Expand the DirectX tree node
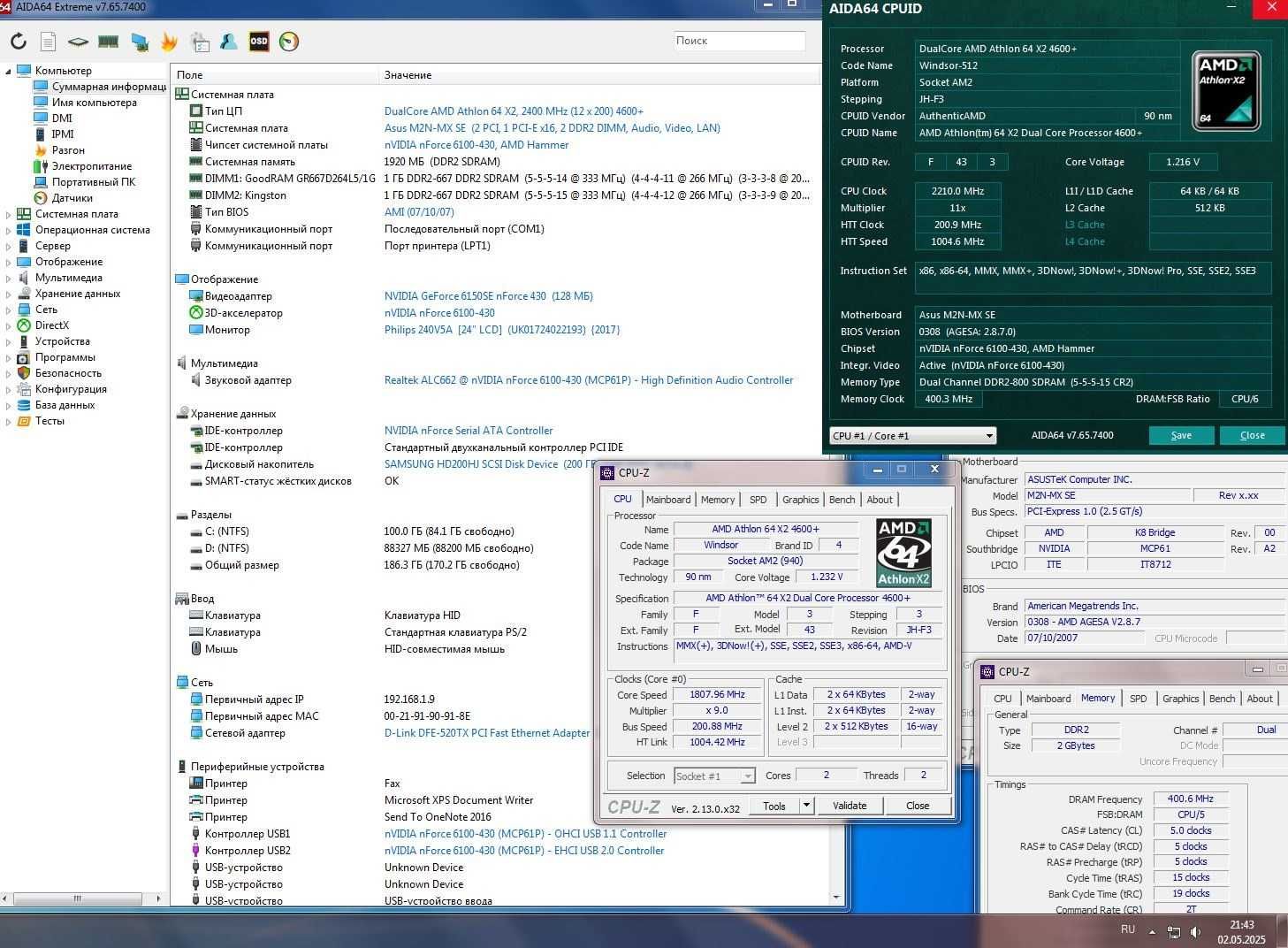1288x948 pixels. pos(9,325)
